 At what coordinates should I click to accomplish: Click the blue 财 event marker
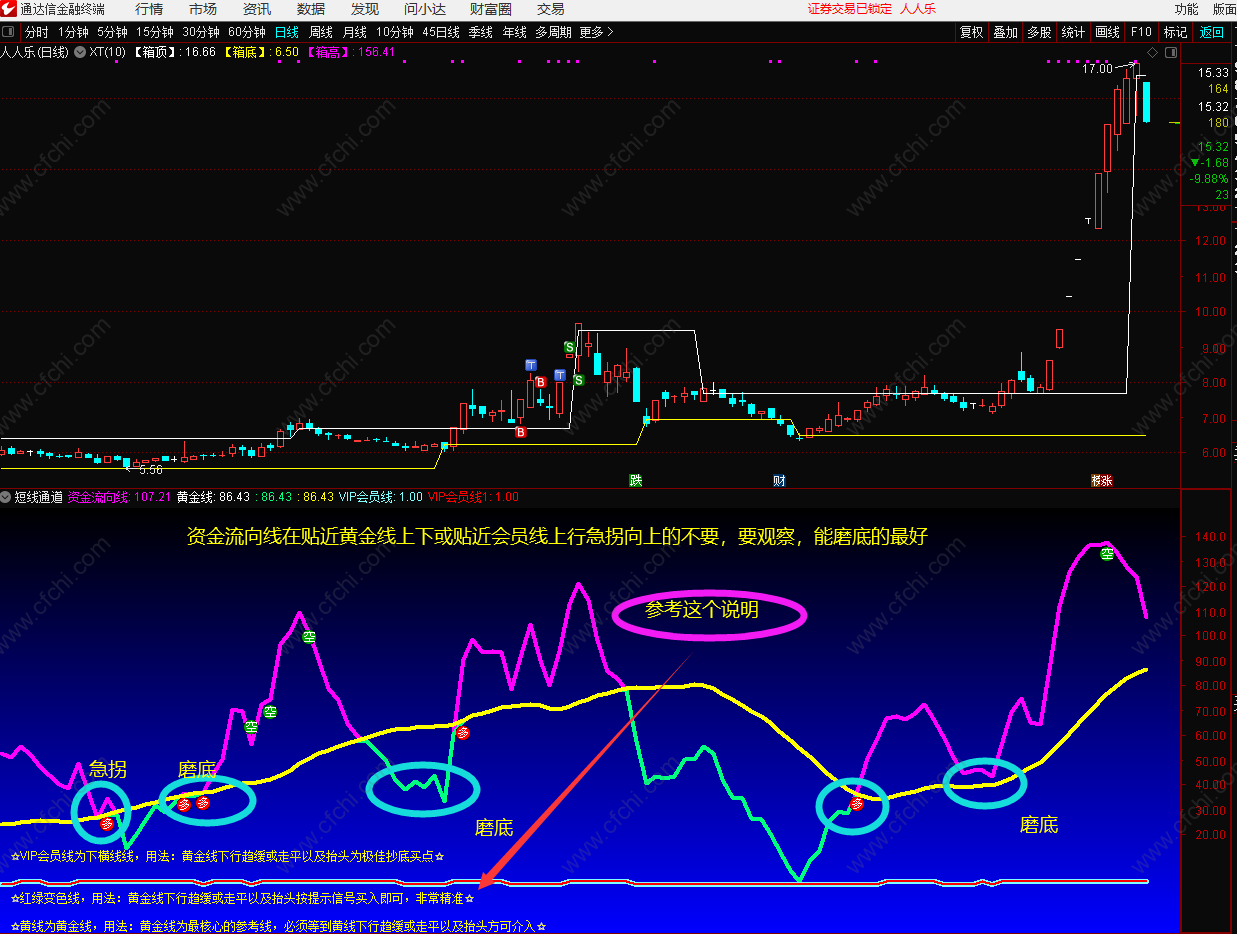point(779,480)
